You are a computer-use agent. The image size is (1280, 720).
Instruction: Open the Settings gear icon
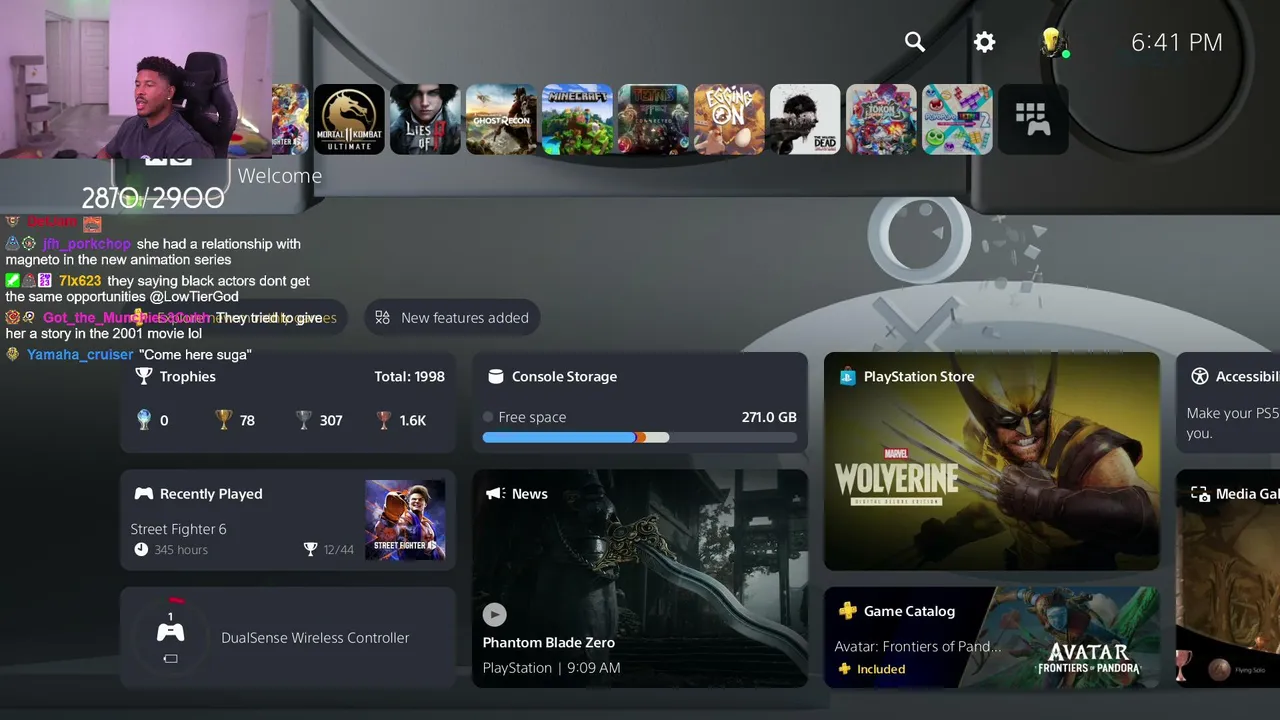coord(985,42)
